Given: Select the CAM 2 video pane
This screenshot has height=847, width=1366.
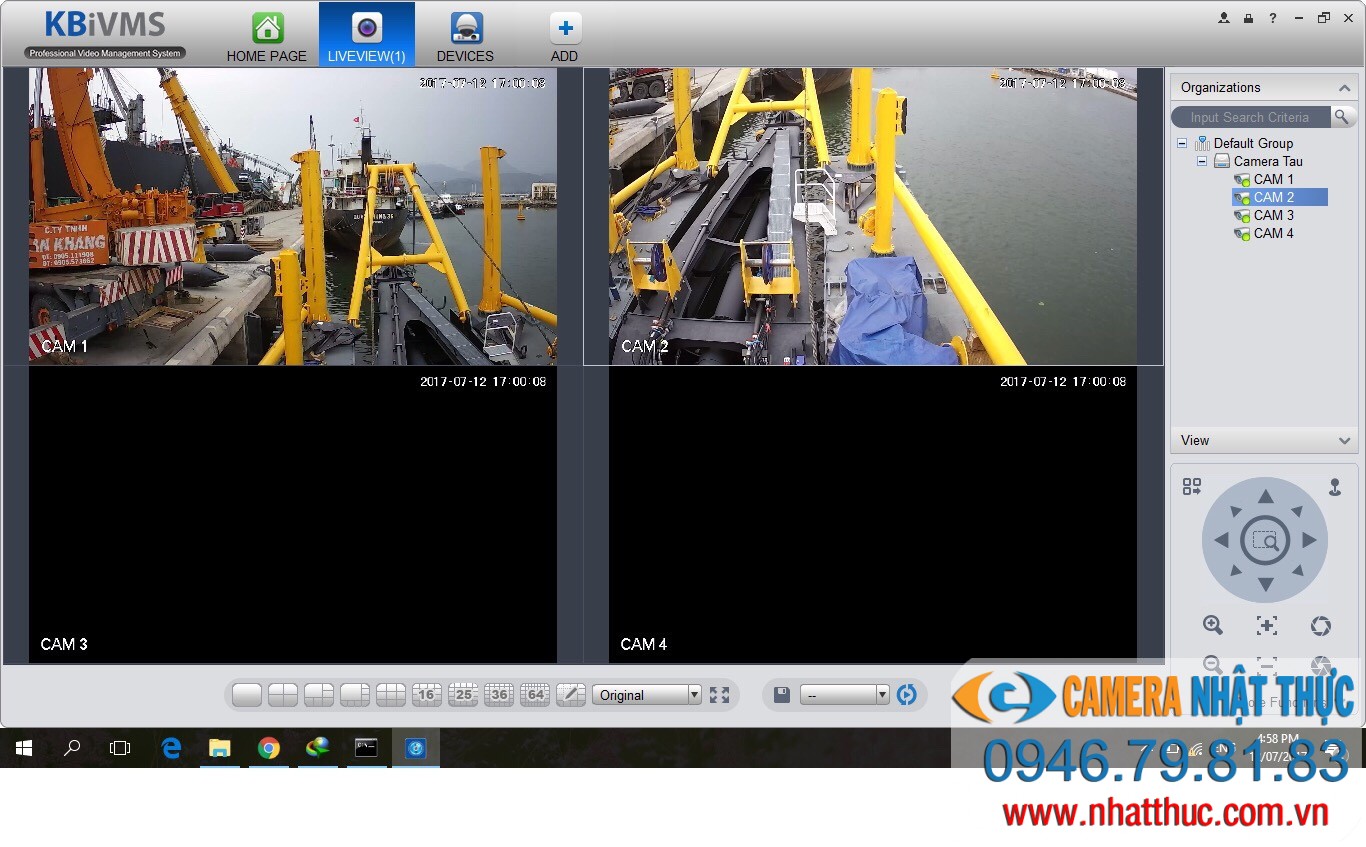Looking at the screenshot, I should coord(873,216).
